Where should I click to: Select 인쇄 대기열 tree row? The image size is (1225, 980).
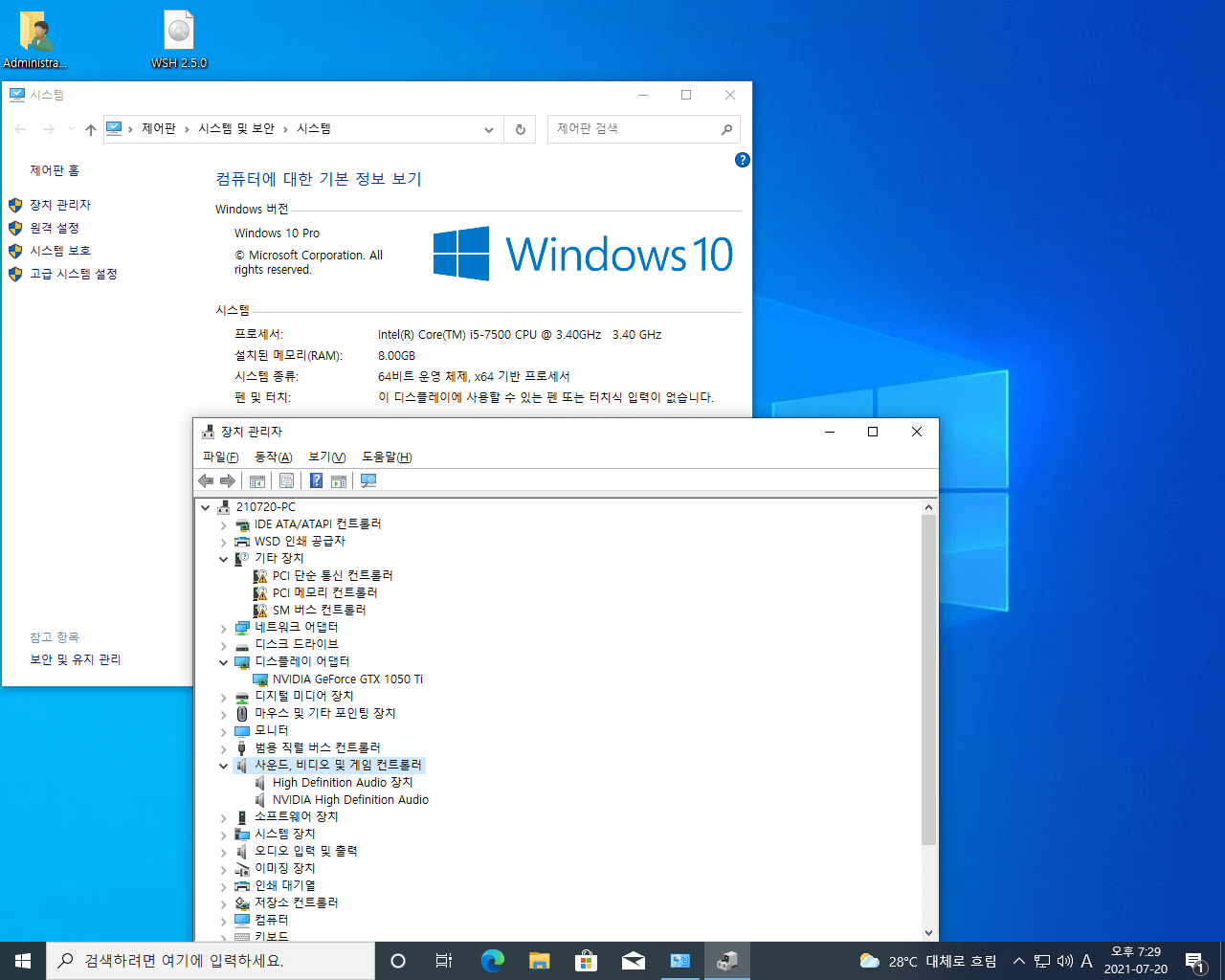pos(275,886)
